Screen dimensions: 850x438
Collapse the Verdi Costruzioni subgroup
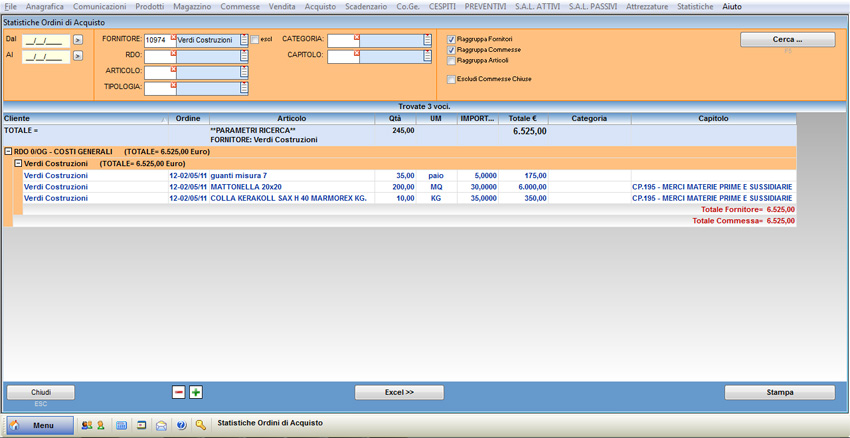click(18, 163)
